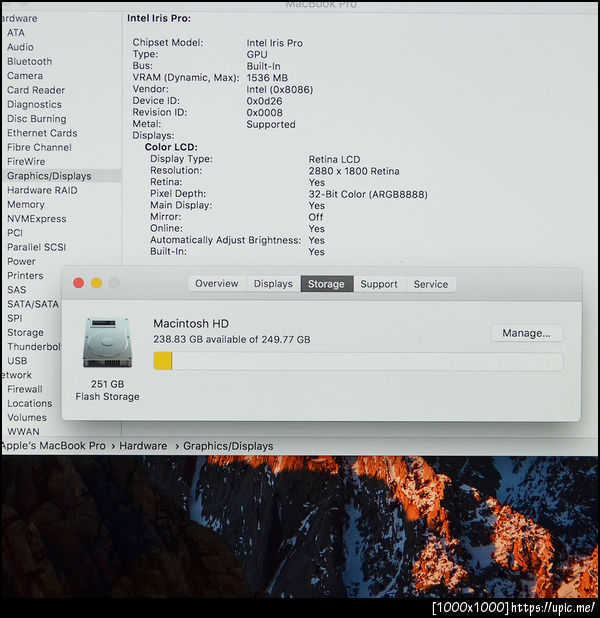Click Apple's MacBook Pro in path bar
This screenshot has height=618, width=600.
(x=54, y=446)
